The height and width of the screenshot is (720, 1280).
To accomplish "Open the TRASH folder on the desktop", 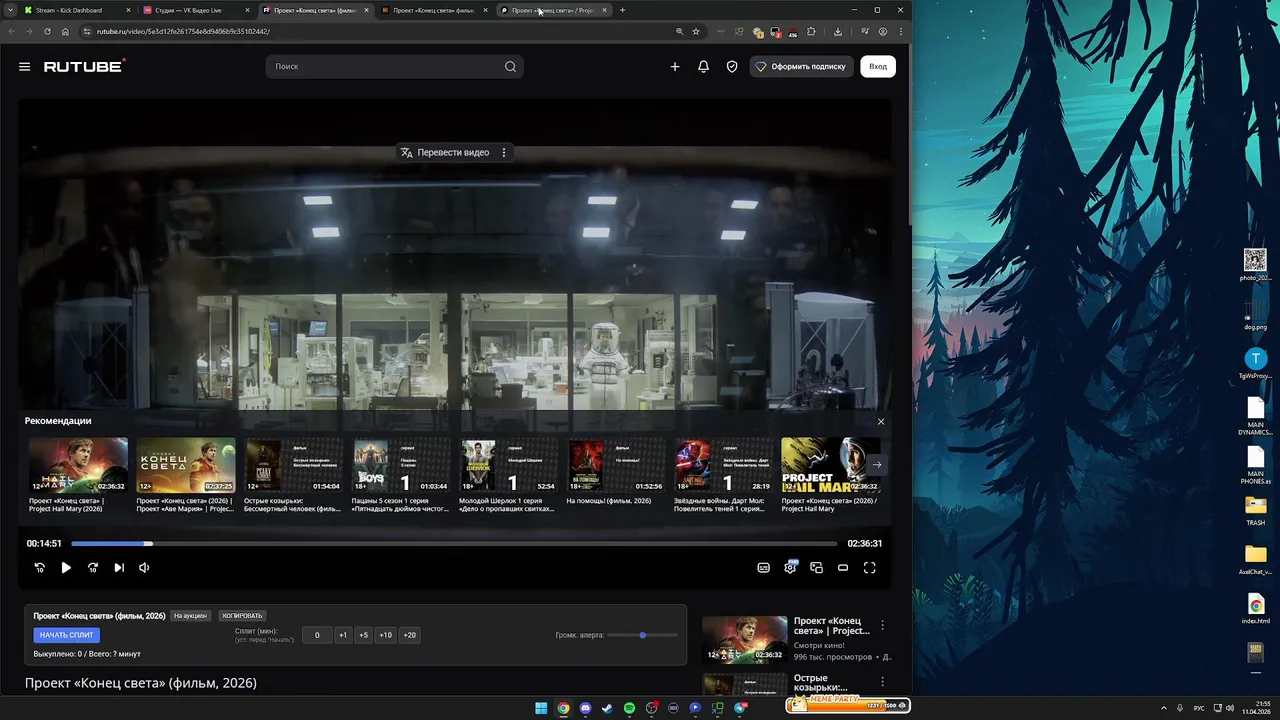I will tap(1255, 510).
